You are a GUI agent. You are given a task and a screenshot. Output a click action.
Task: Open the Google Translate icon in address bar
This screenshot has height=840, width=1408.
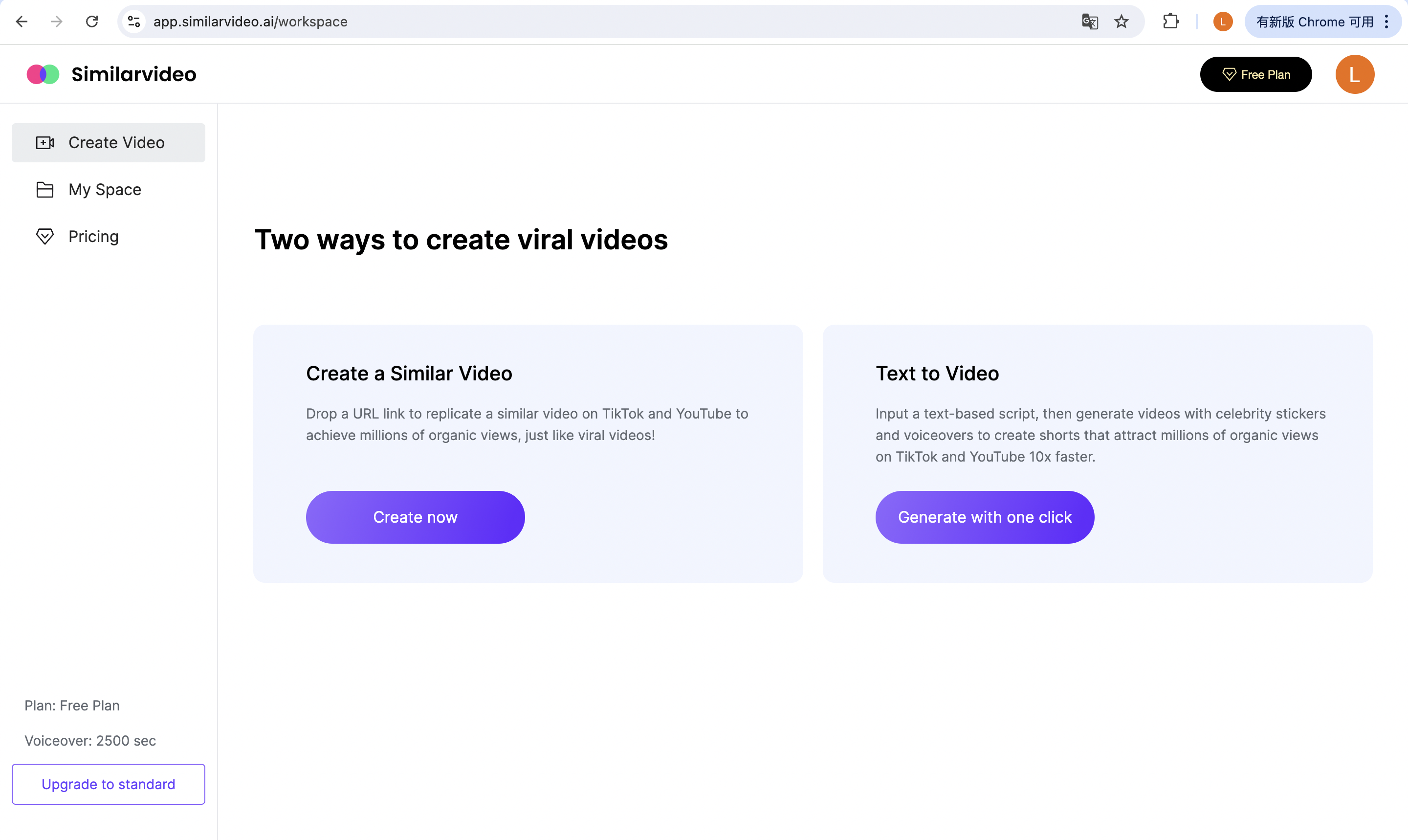1089,22
